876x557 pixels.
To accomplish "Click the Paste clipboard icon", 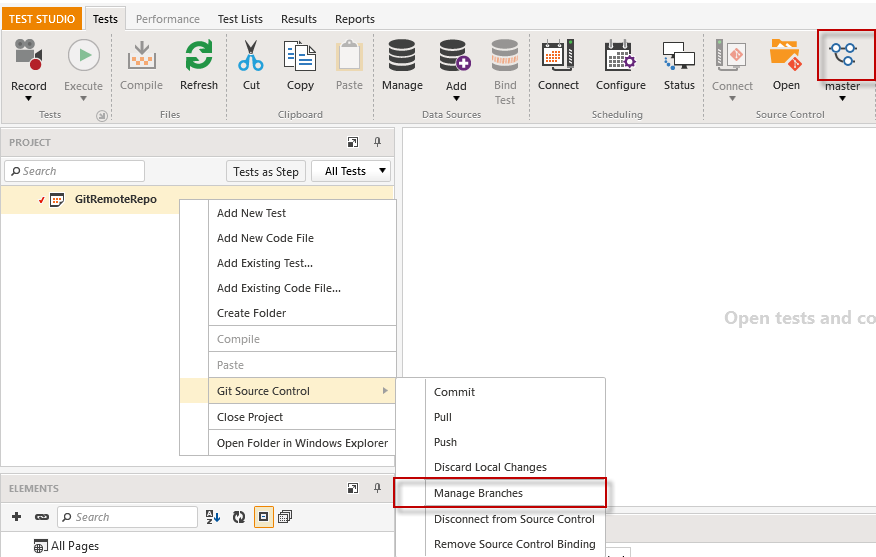I will [x=349, y=55].
